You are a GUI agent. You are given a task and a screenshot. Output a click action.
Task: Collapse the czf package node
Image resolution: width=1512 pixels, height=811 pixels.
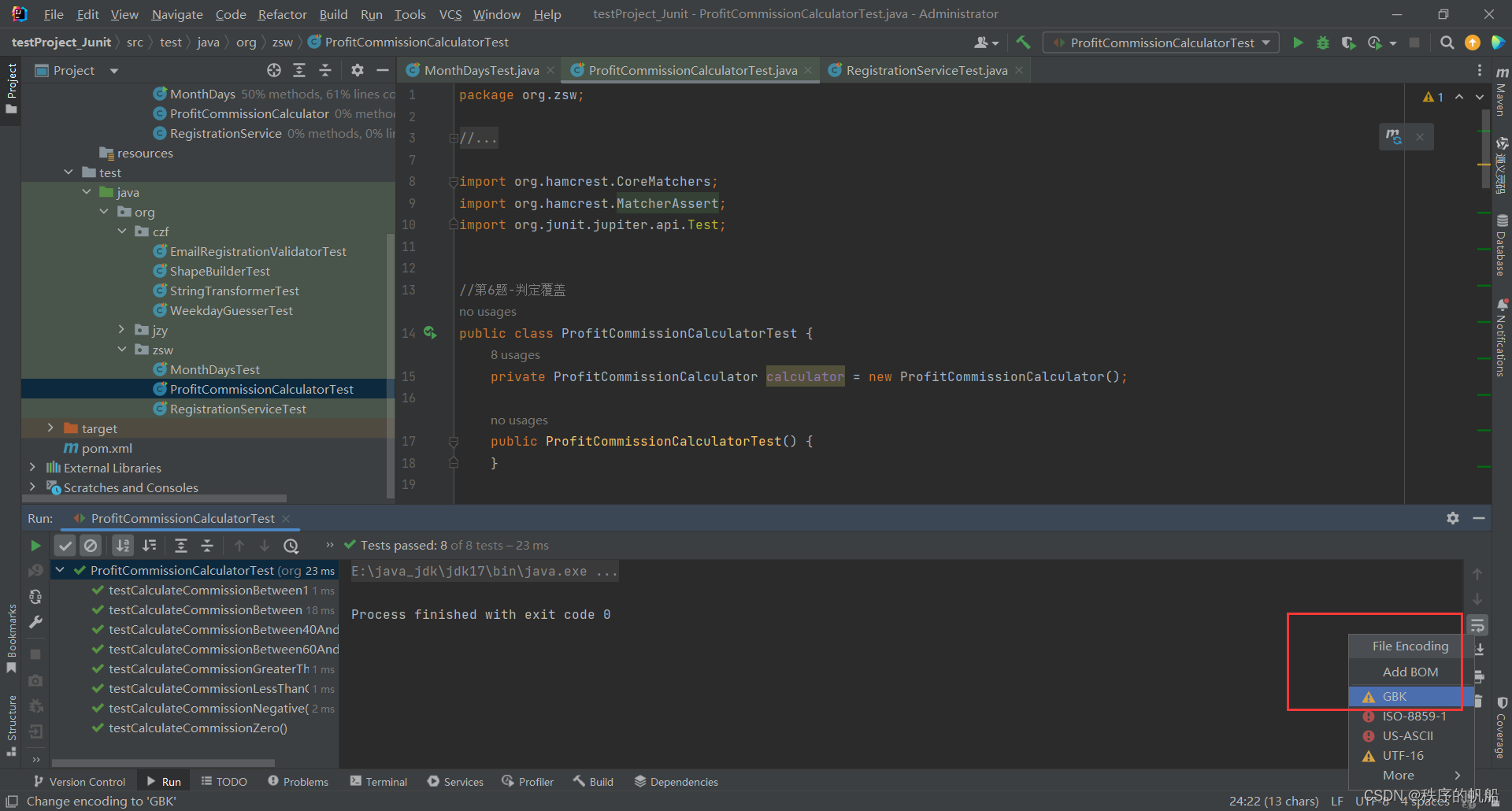point(122,231)
